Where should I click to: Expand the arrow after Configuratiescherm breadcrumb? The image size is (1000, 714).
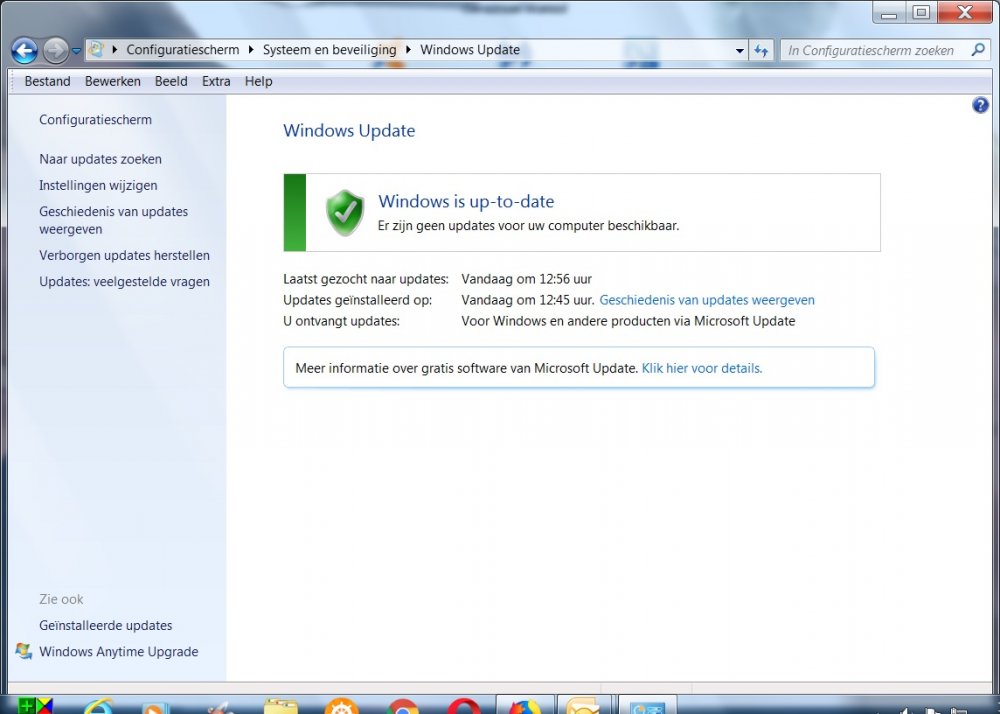point(251,49)
